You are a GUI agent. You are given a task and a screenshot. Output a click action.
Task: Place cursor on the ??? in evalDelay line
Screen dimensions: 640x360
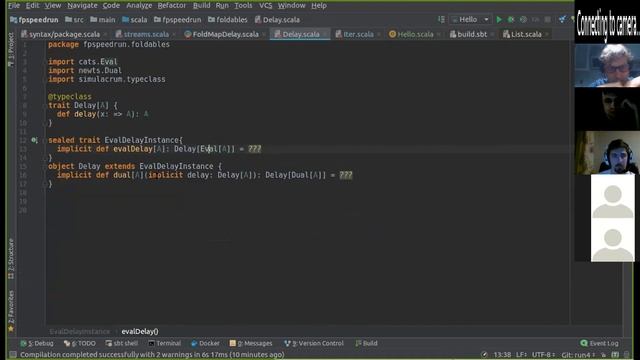(x=254, y=149)
